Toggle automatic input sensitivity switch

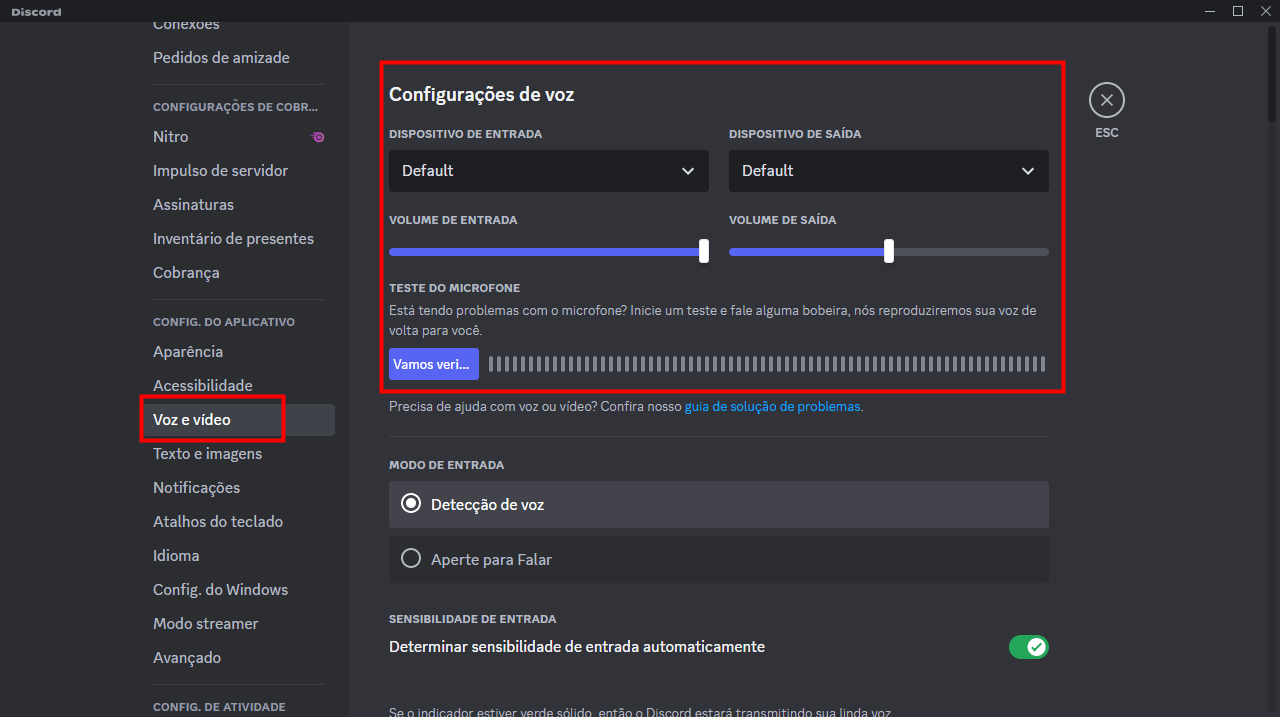(1028, 647)
